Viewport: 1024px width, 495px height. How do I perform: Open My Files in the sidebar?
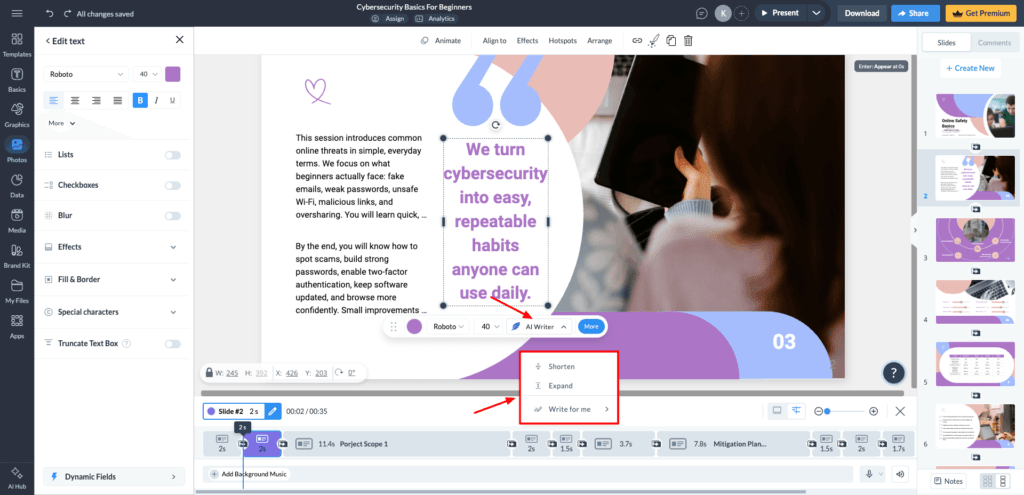pos(17,291)
